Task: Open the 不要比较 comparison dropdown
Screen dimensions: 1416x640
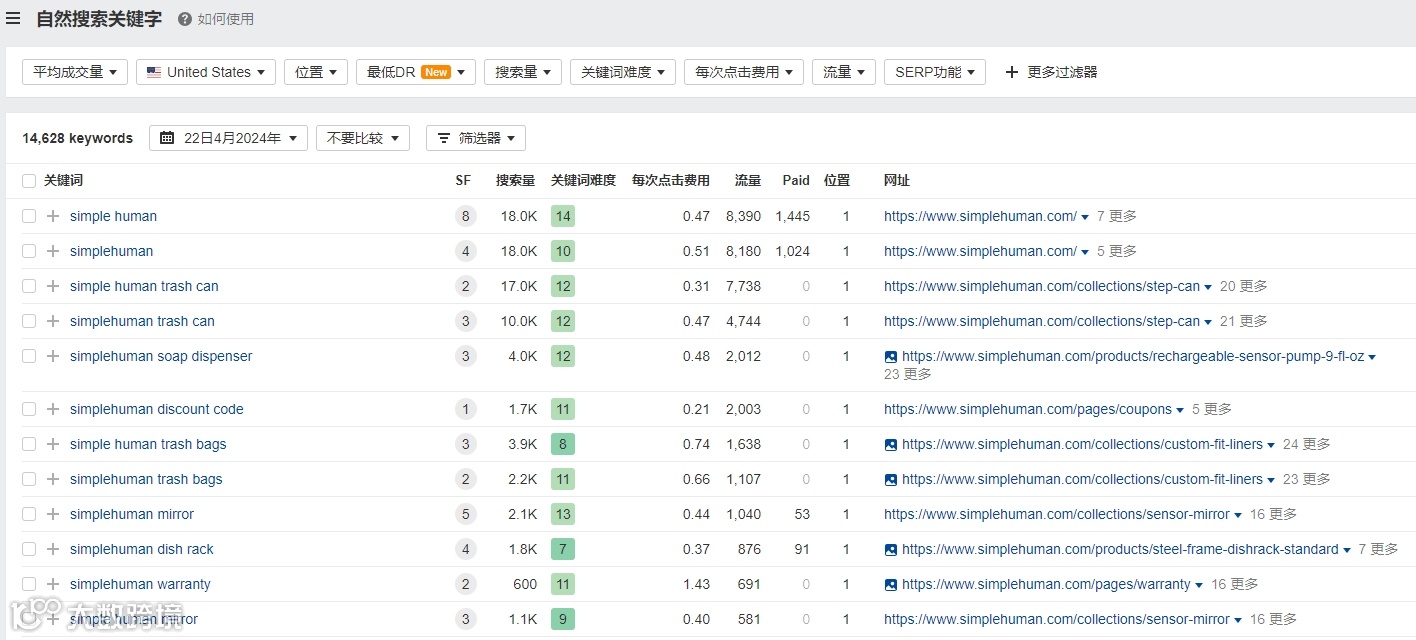Action: click(363, 138)
